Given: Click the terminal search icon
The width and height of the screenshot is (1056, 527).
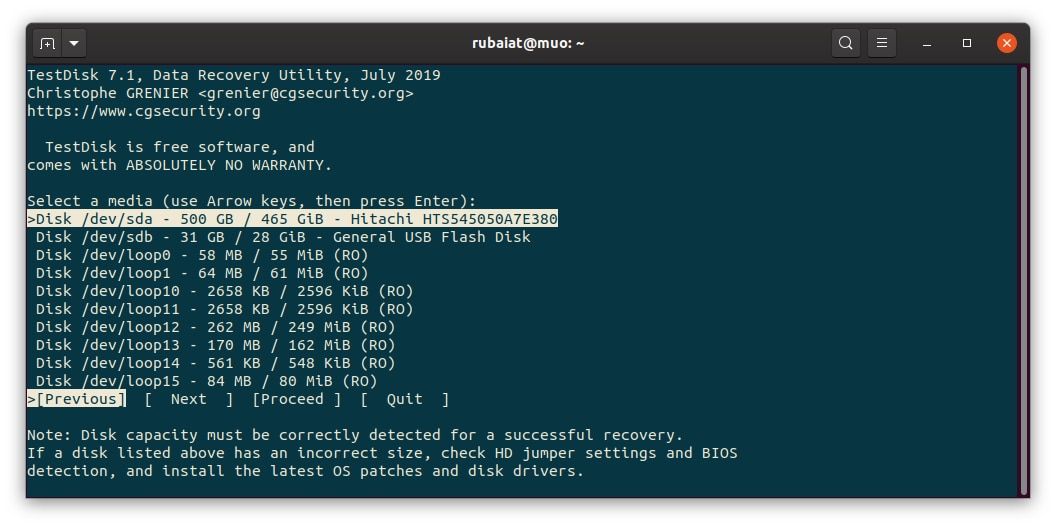Looking at the screenshot, I should pos(846,43).
